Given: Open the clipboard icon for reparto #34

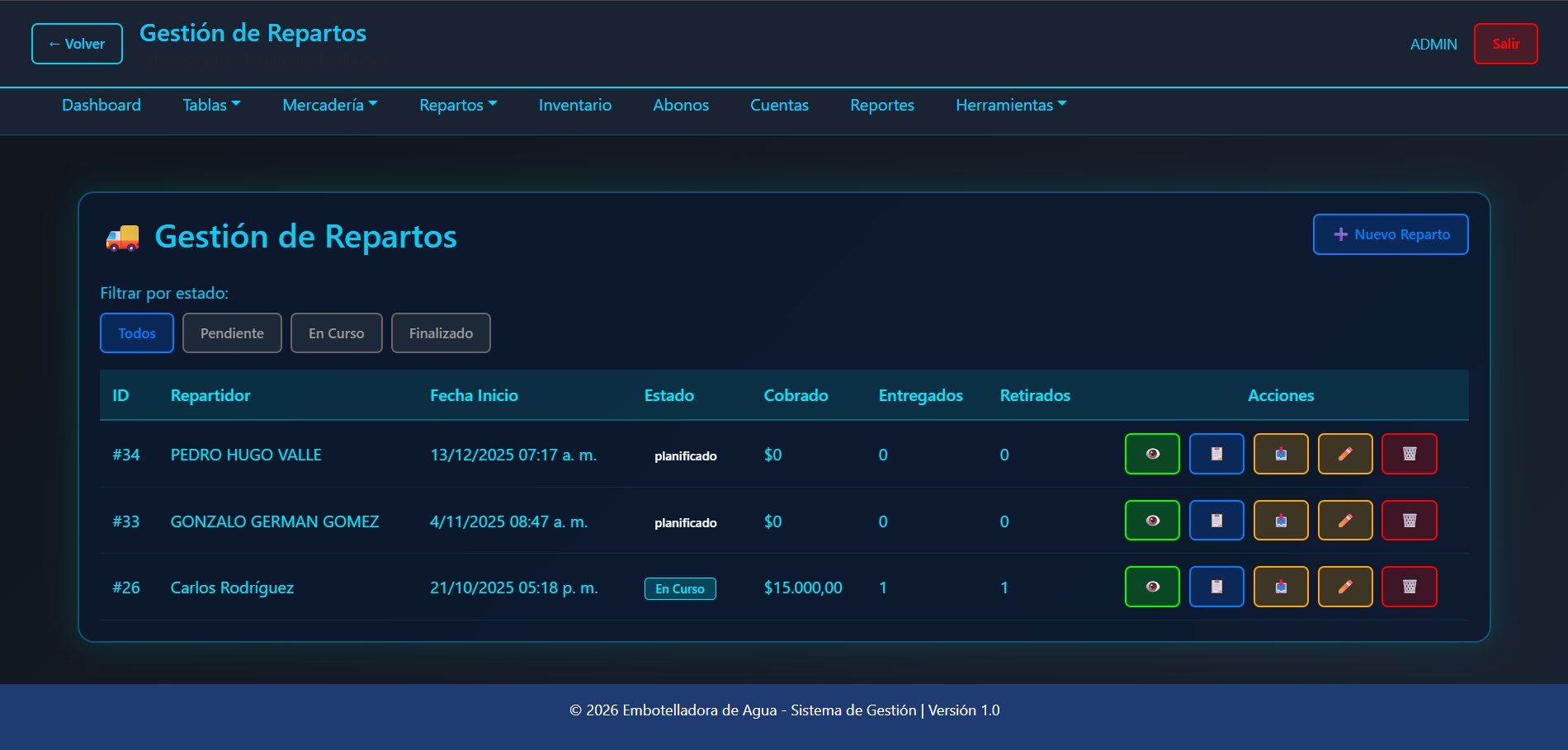Looking at the screenshot, I should tap(1216, 454).
